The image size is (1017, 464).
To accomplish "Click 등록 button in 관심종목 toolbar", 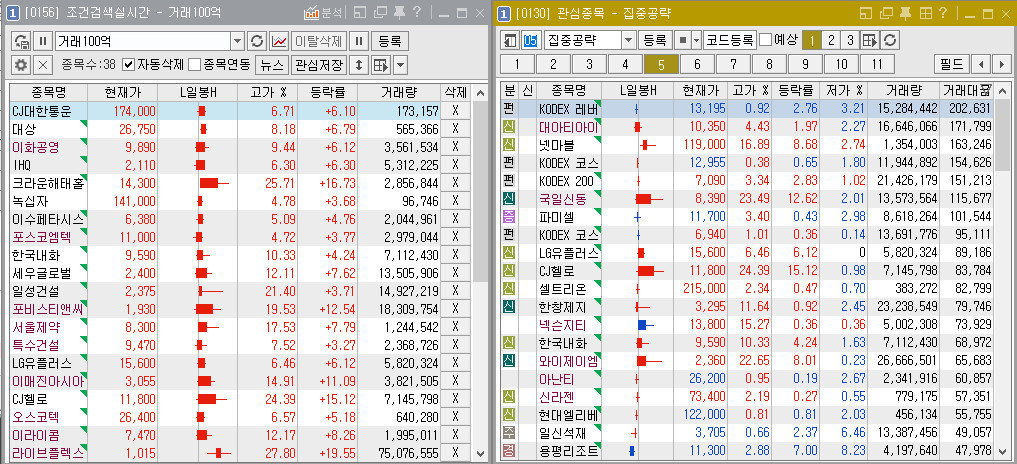I will 655,40.
